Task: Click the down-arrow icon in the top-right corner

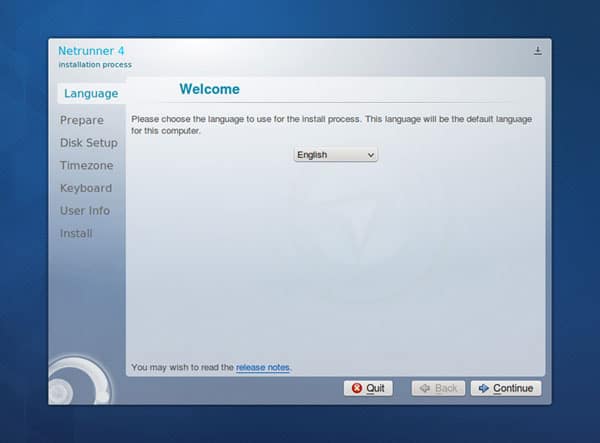Action: [x=538, y=51]
